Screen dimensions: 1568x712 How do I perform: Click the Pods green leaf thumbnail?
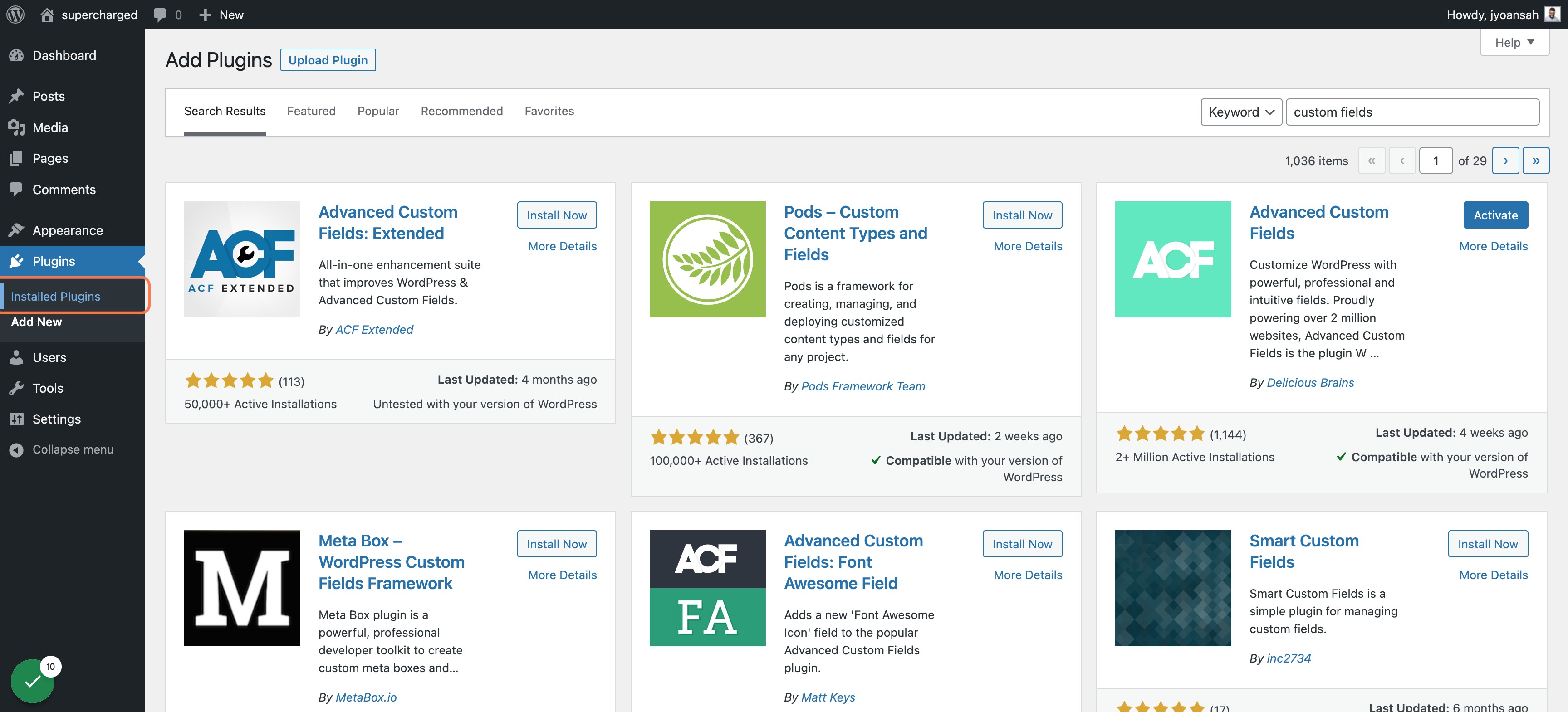707,259
